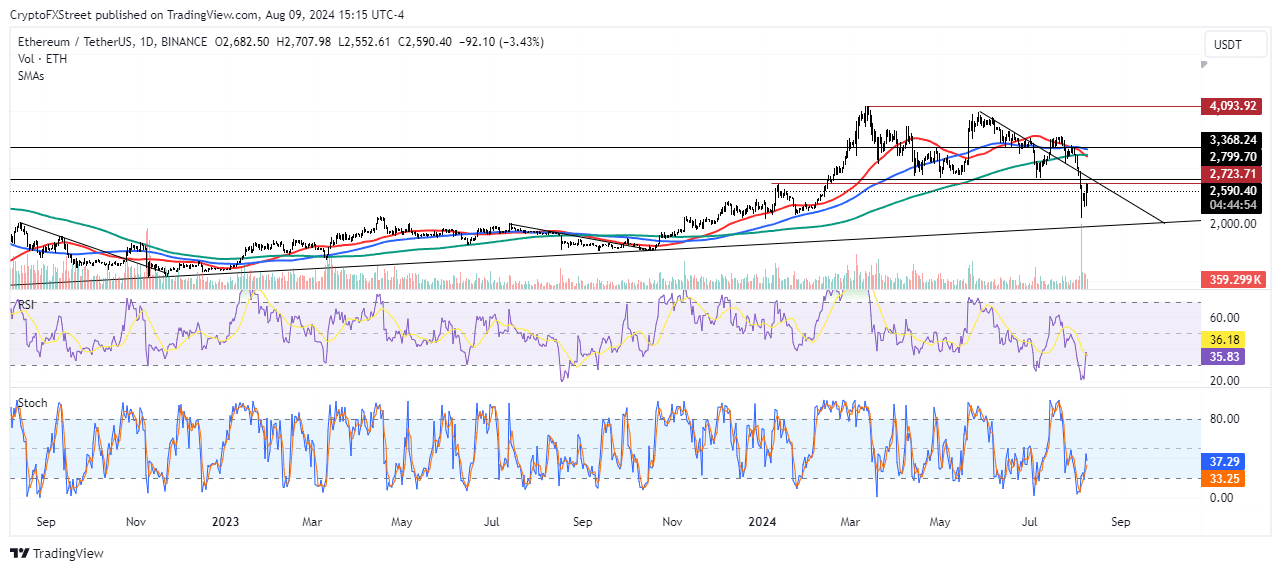This screenshot has width=1281, height=571.
Task: Click the yellow 36.18 RSI value label
Action: click(x=1224, y=340)
